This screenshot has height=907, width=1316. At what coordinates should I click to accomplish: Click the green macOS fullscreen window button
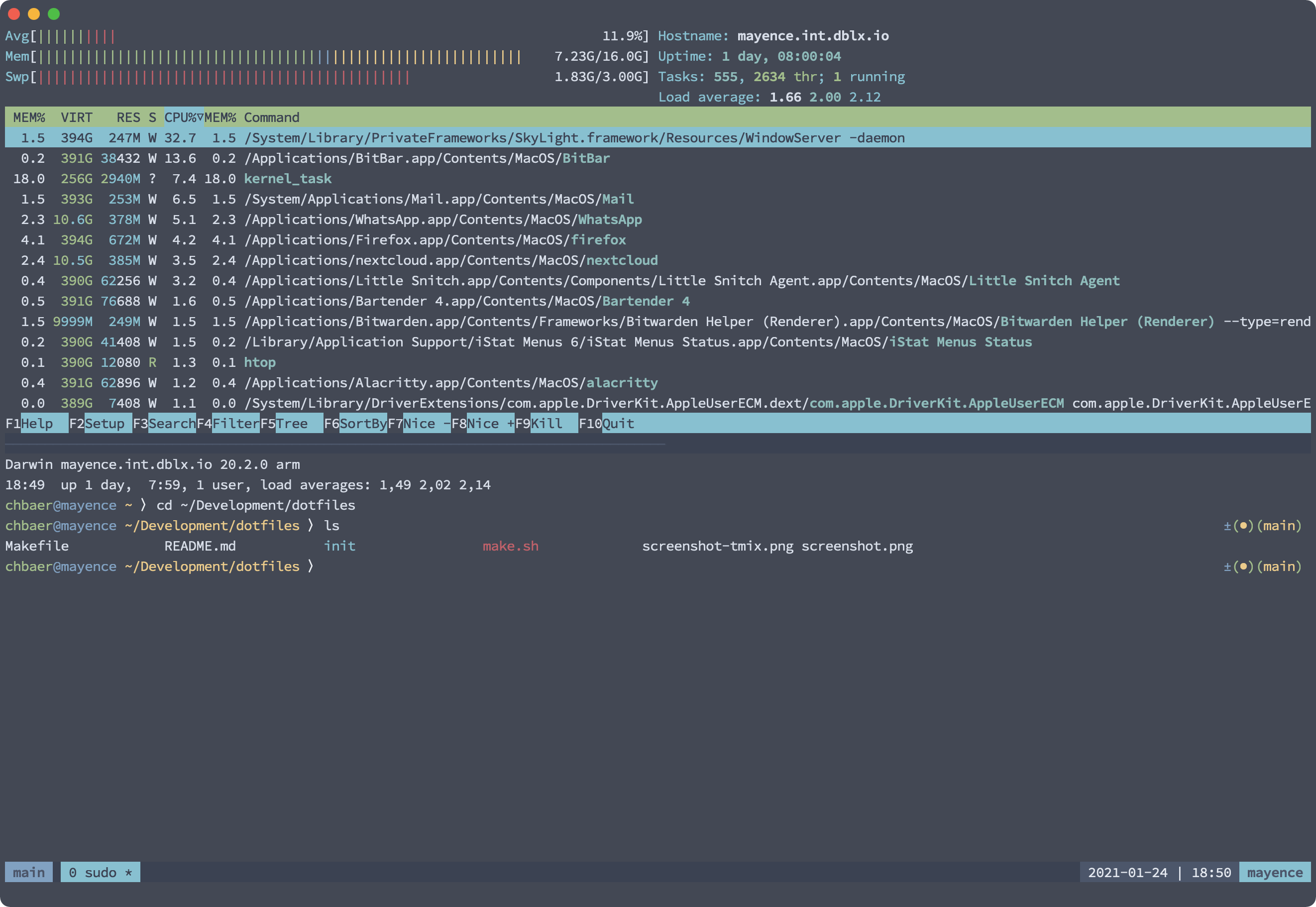pyautogui.click(x=53, y=13)
